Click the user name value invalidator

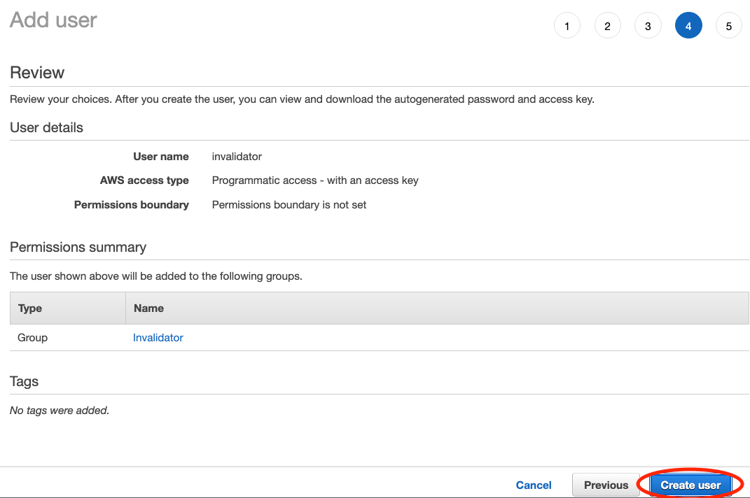(237, 157)
